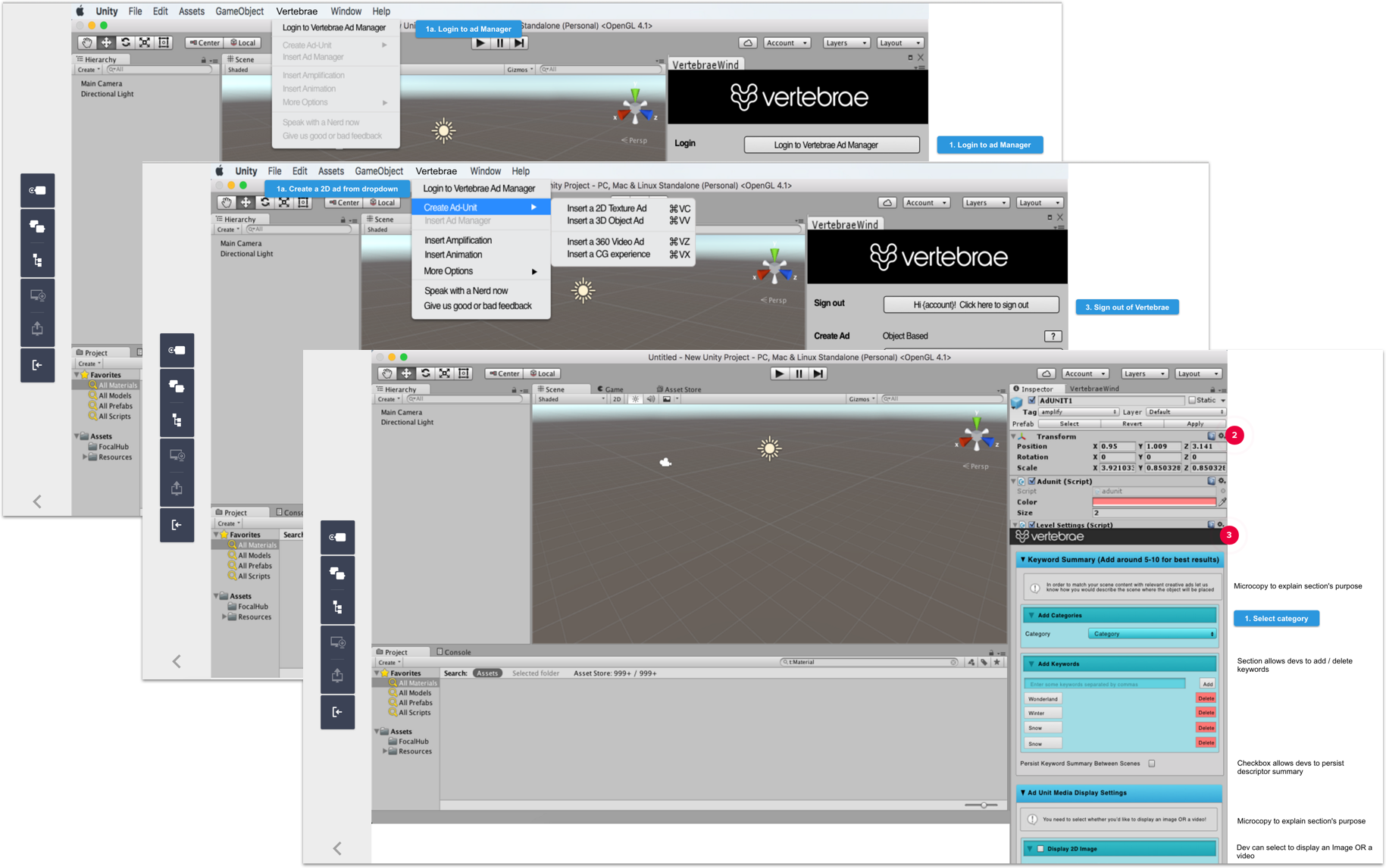Click the Color eyedropper in Adunit script
This screenshot has height=868, width=1386.
(1222, 501)
